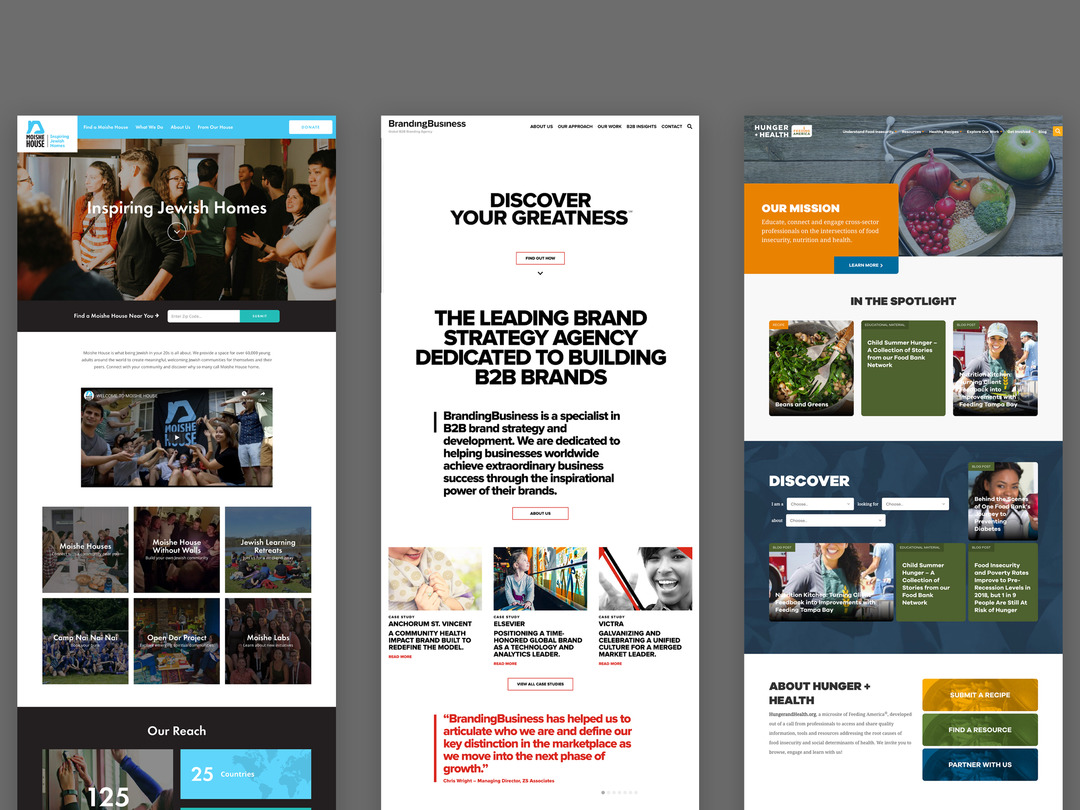Image resolution: width=1080 pixels, height=810 pixels.
Task: Open 'Behind the Scenes of One Food Bank' card
Action: [x=1003, y=501]
